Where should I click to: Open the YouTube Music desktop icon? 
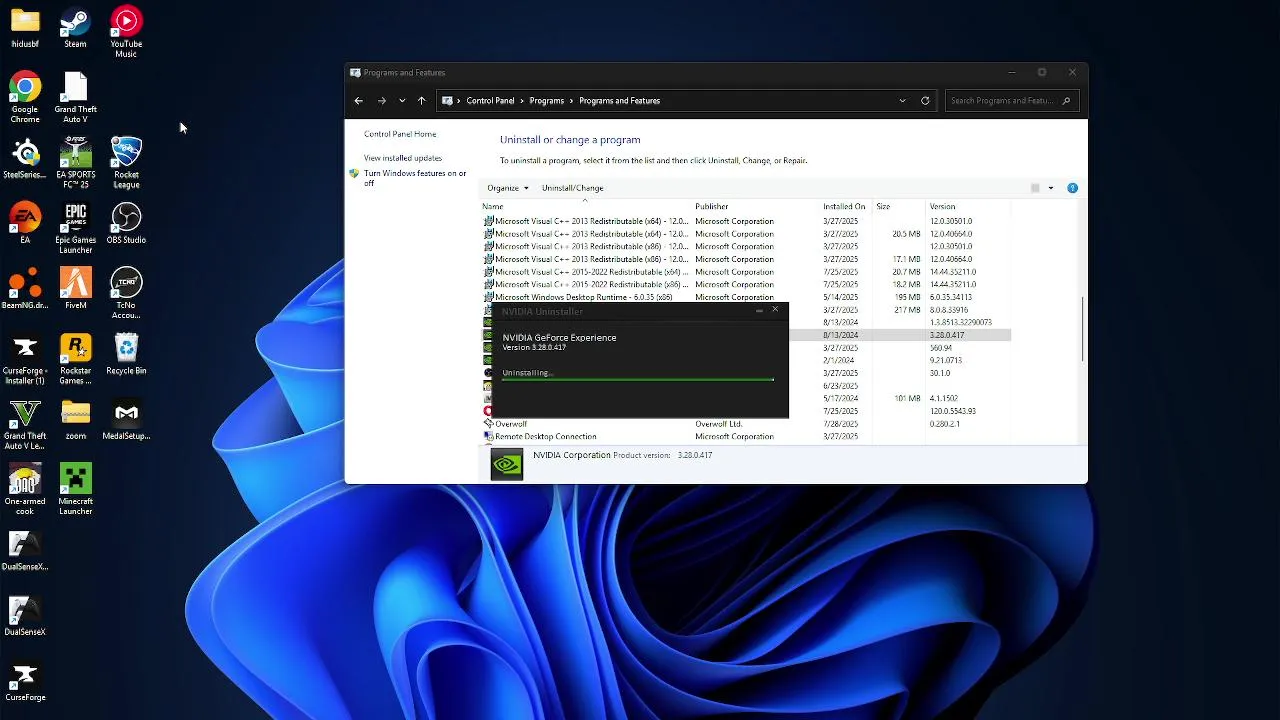coord(126,33)
